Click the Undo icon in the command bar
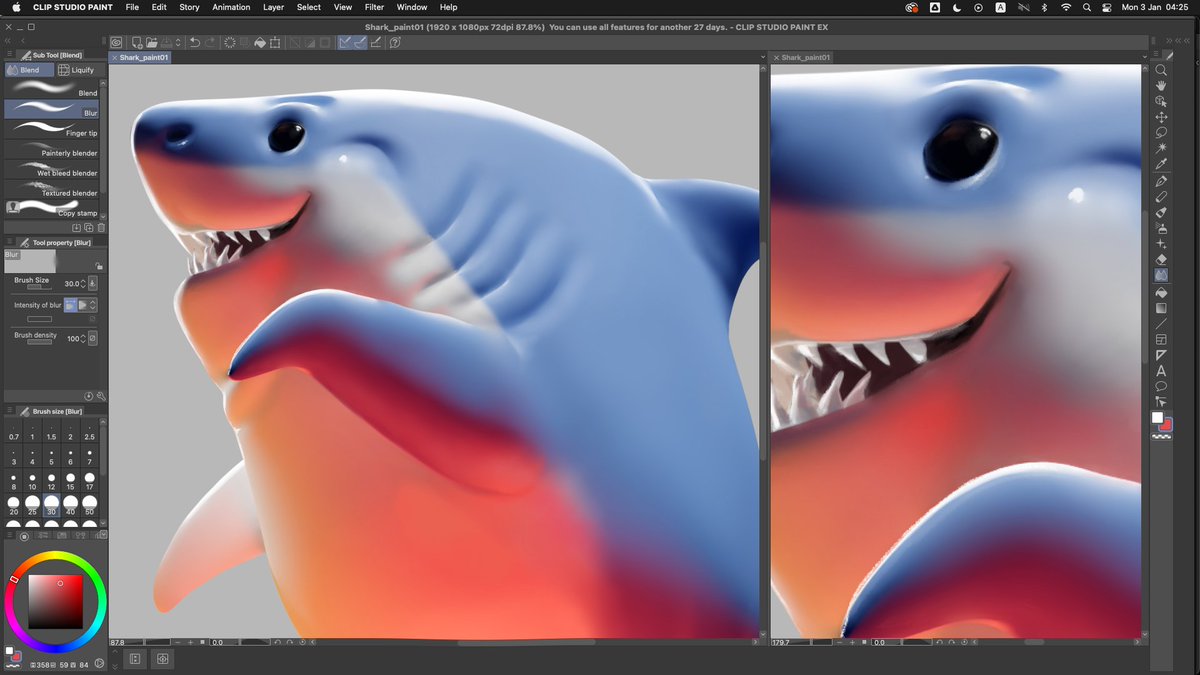The image size is (1200, 675). (195, 42)
